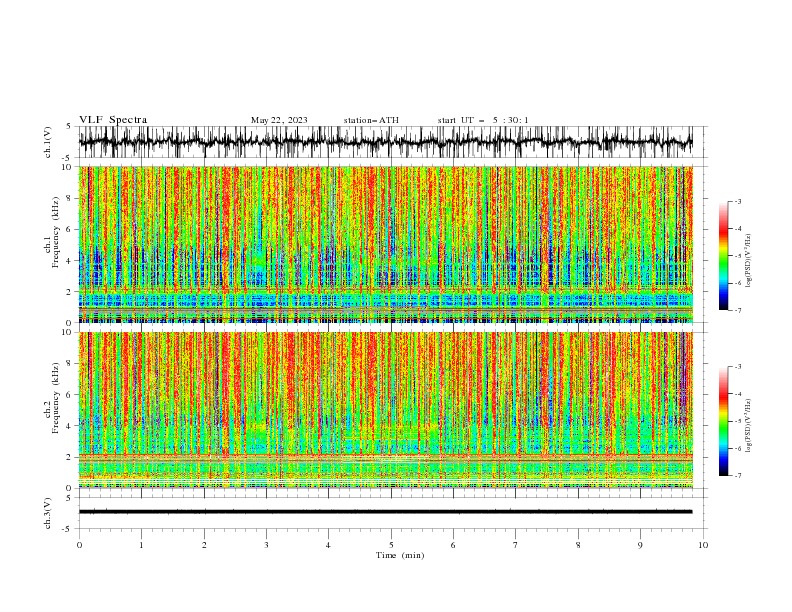The height and width of the screenshot is (612, 792).
Task: Click time axis tick label "5"
Action: [391, 545]
